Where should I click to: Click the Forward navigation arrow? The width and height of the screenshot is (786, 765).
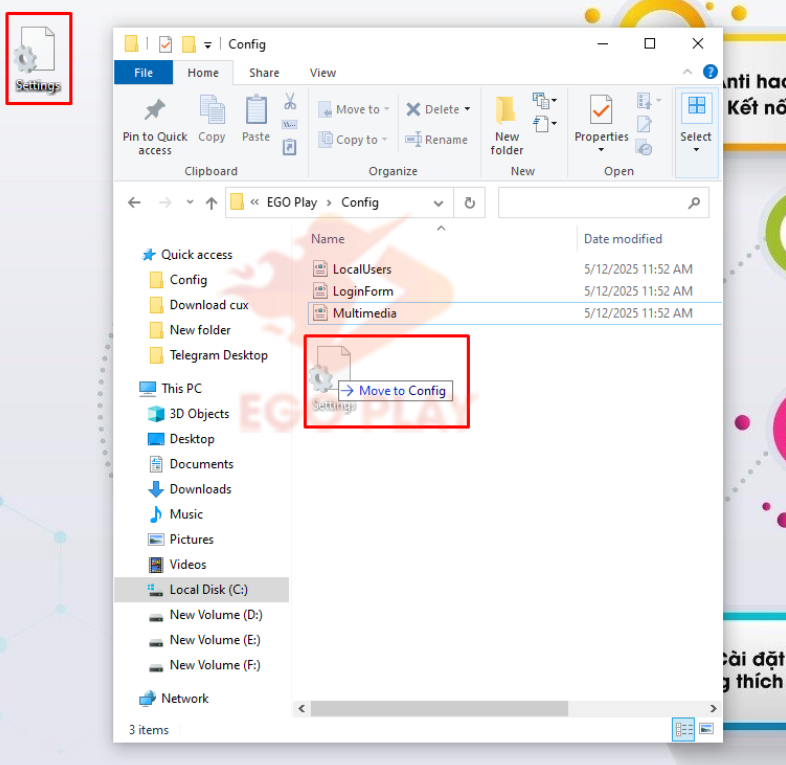tap(165, 203)
